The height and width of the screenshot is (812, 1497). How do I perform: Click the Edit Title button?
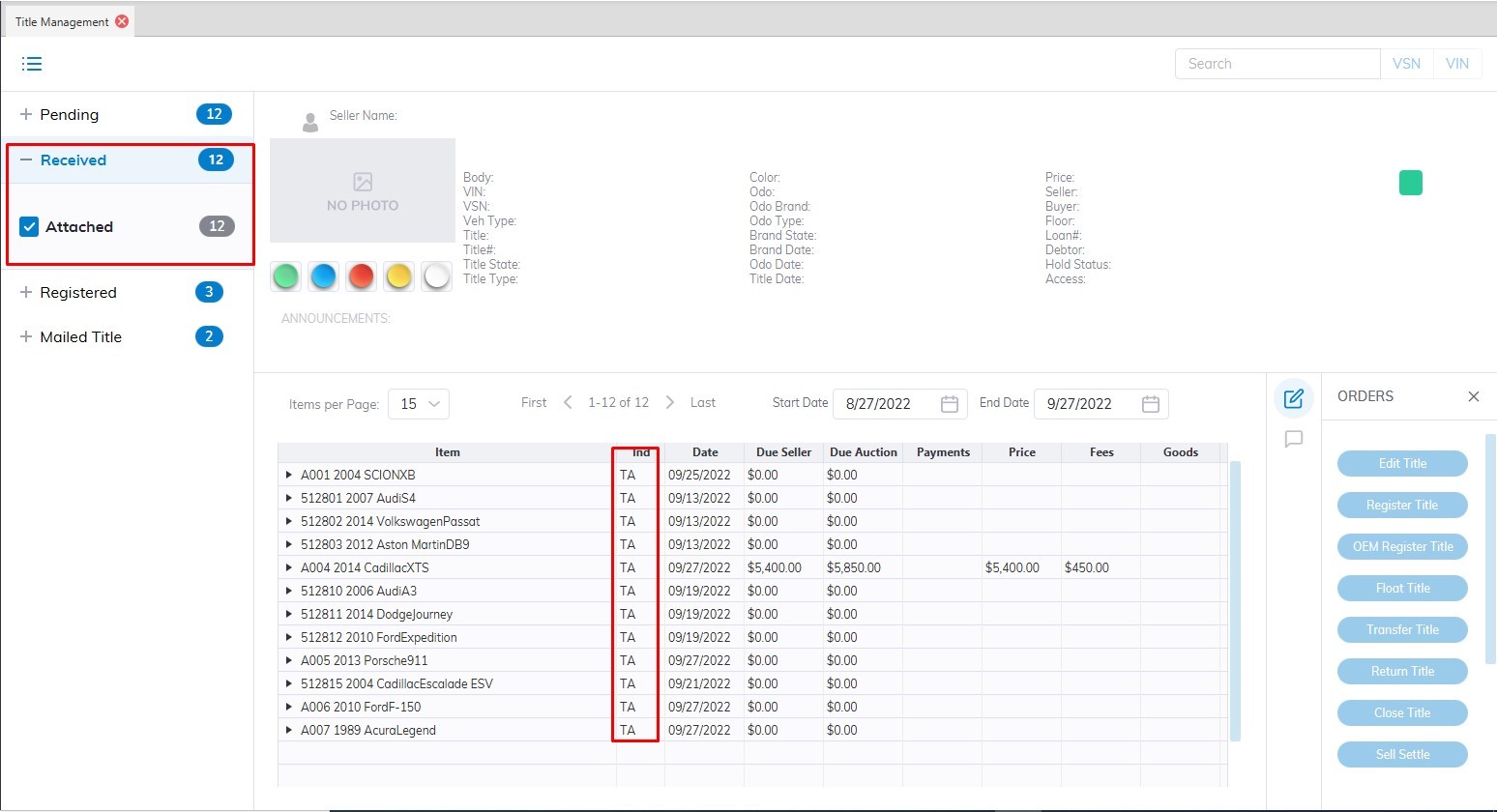click(x=1401, y=464)
